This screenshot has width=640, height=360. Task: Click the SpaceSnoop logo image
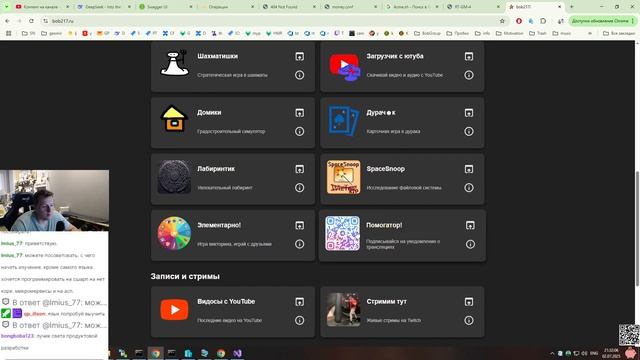click(344, 177)
